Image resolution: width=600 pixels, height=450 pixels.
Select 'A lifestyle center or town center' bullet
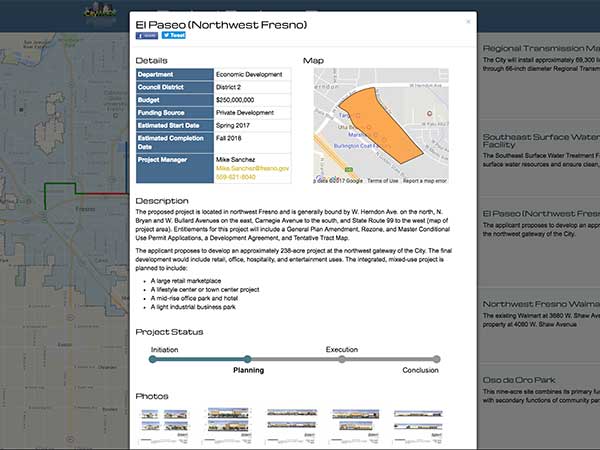205,290
